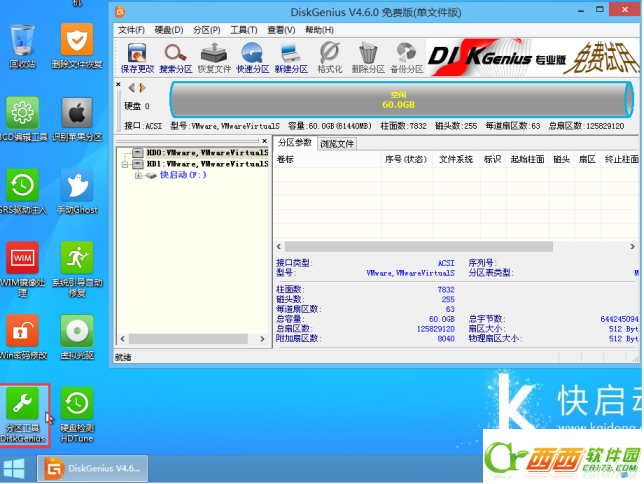Click the next disk orange arrow

(143, 88)
